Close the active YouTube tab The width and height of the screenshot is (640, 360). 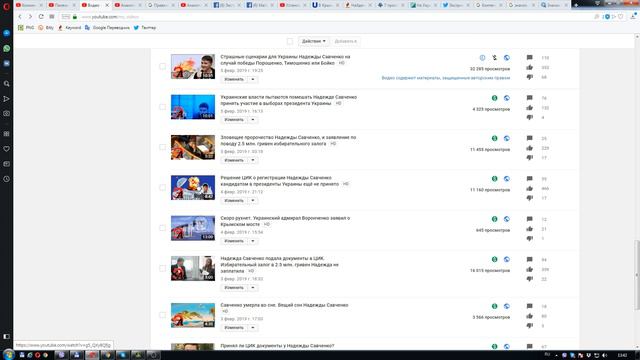107,5
